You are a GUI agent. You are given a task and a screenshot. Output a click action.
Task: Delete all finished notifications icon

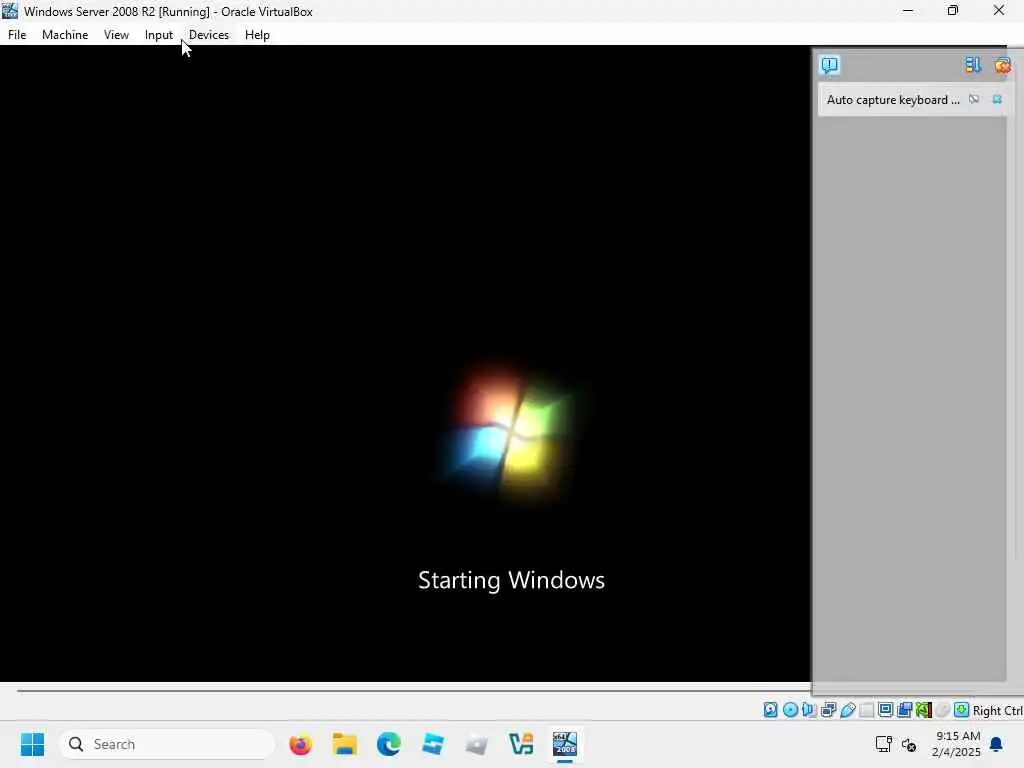1002,65
